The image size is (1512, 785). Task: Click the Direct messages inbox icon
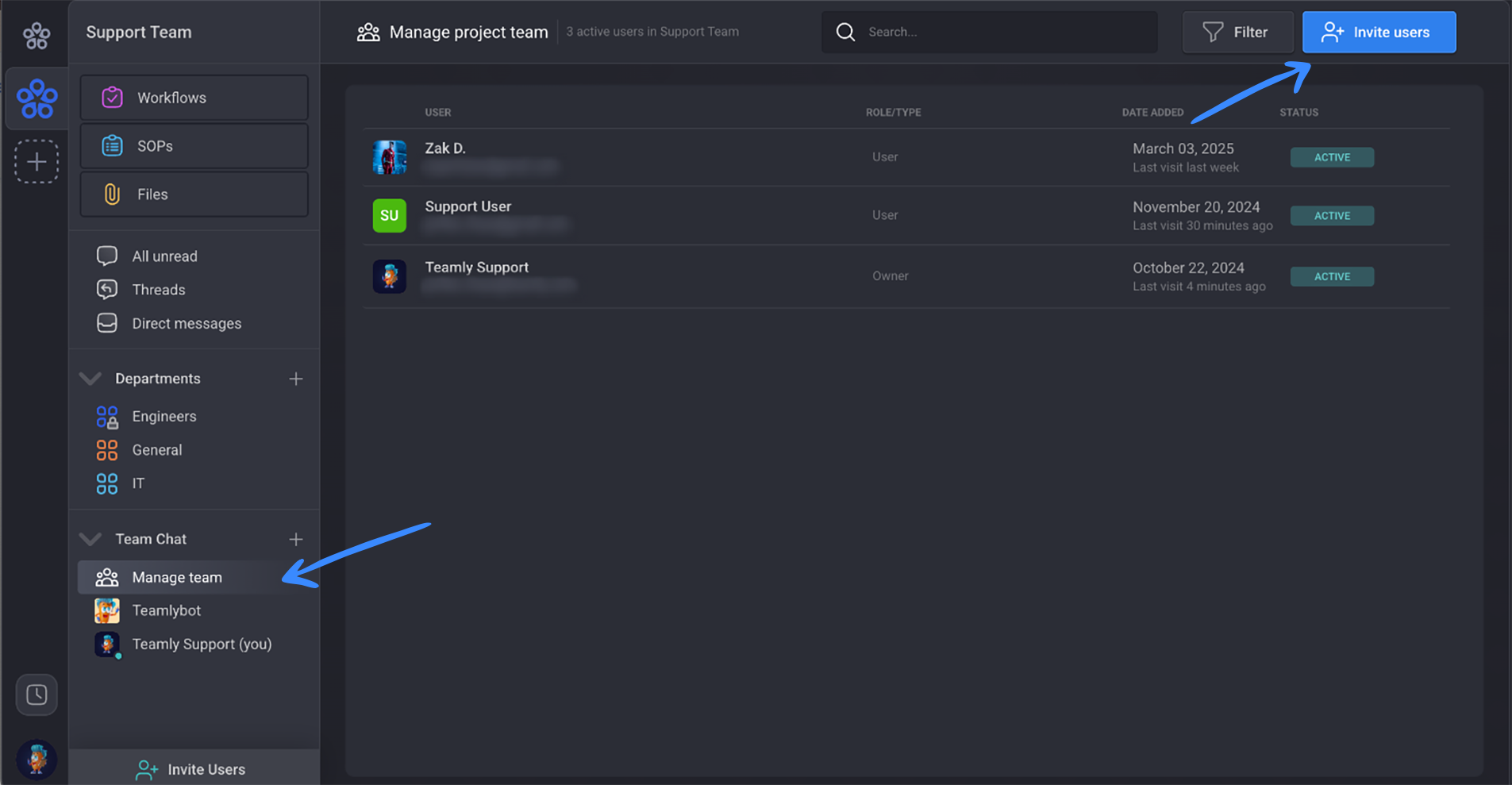pyautogui.click(x=107, y=323)
